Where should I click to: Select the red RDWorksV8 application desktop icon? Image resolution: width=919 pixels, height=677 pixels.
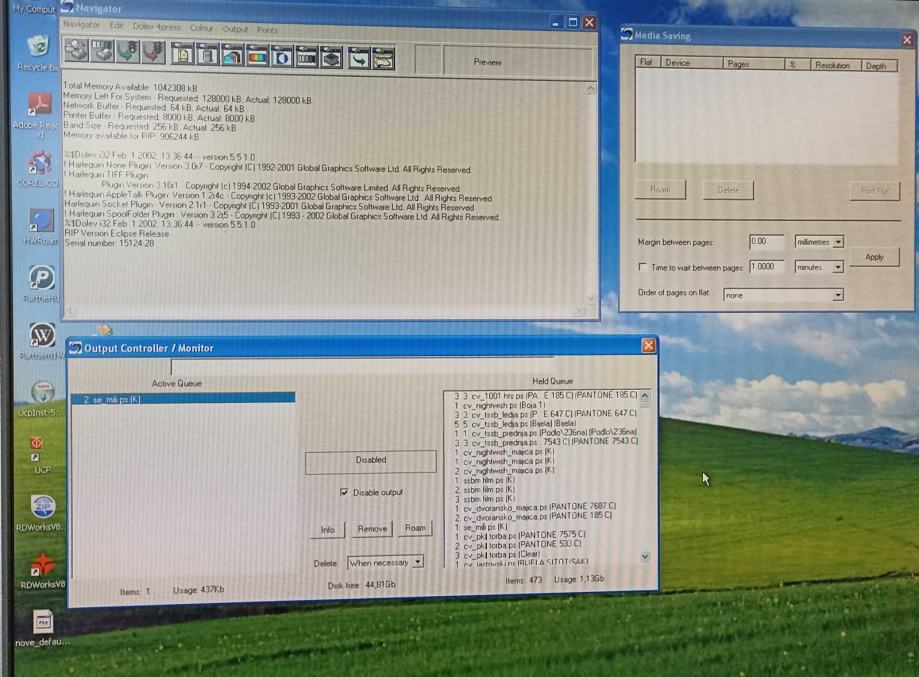coord(42,571)
